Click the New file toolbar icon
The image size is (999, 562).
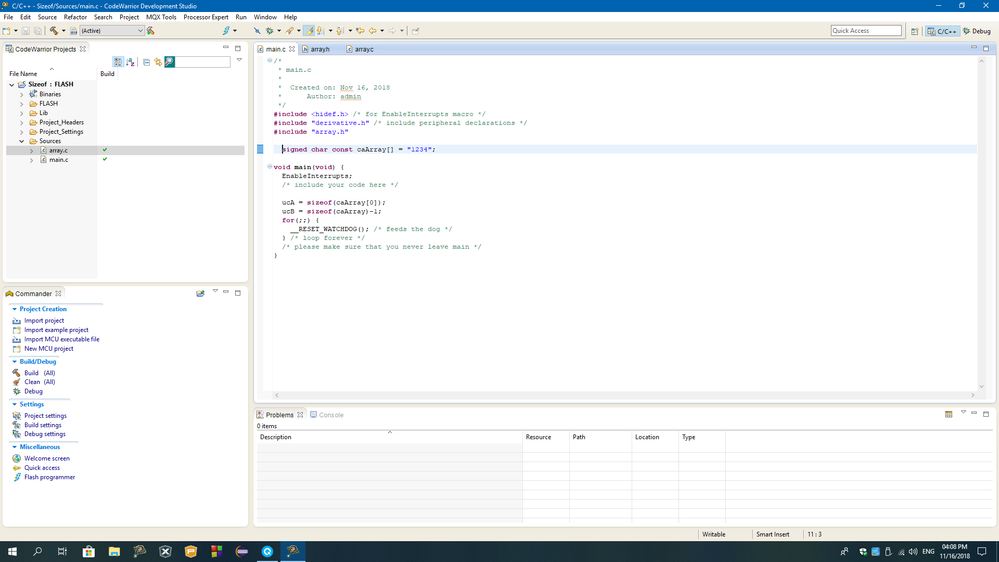(x=7, y=31)
